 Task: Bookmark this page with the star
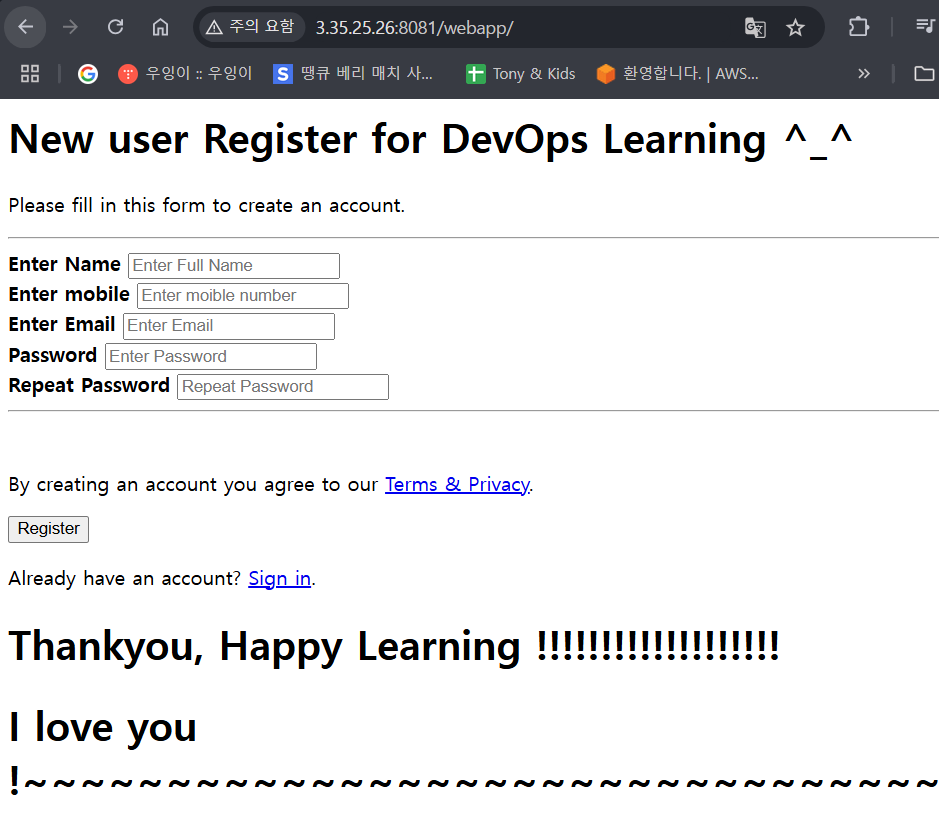click(795, 28)
